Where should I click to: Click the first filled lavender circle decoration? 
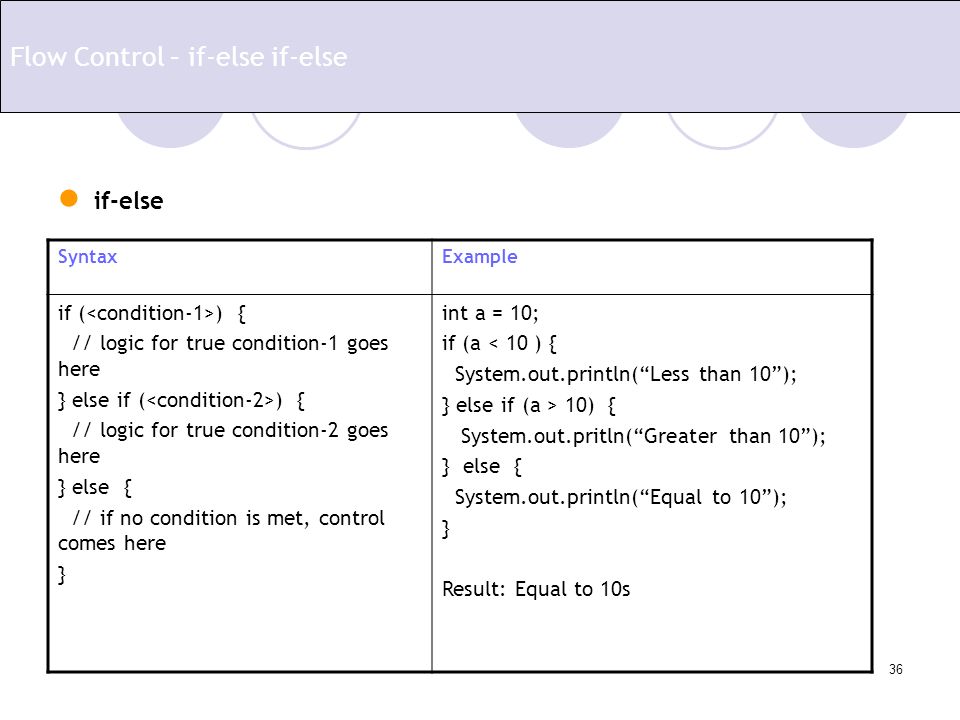click(170, 130)
